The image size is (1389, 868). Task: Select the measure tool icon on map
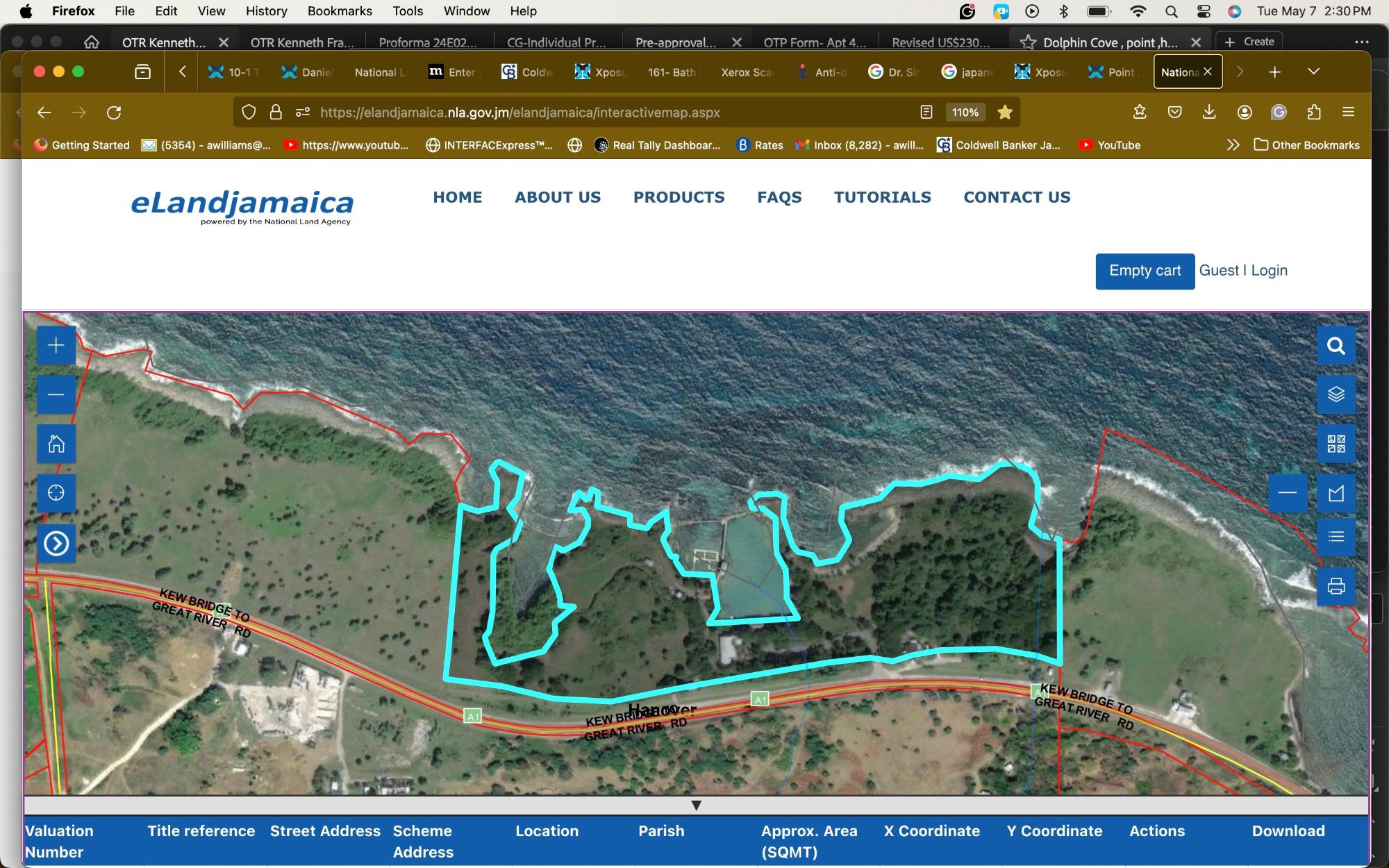(x=1336, y=493)
